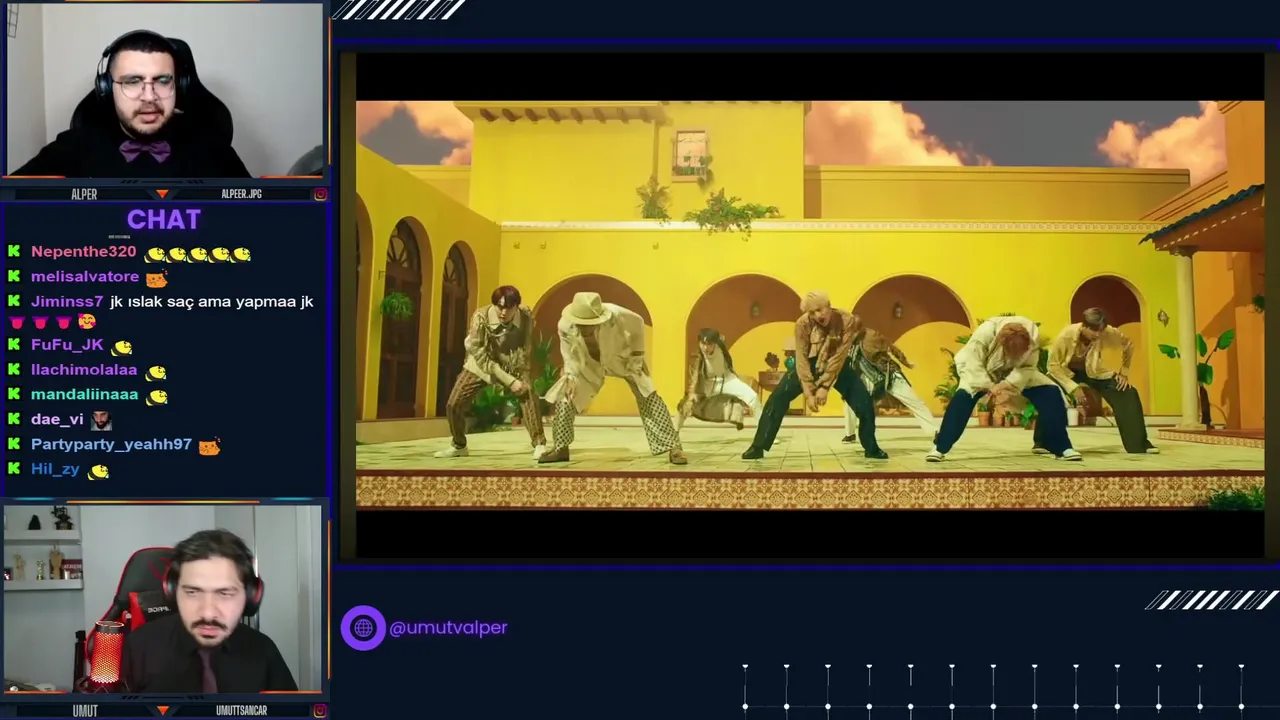Click the bottom webcam feed of Umut
This screenshot has height=720, width=1280.
tap(162, 599)
